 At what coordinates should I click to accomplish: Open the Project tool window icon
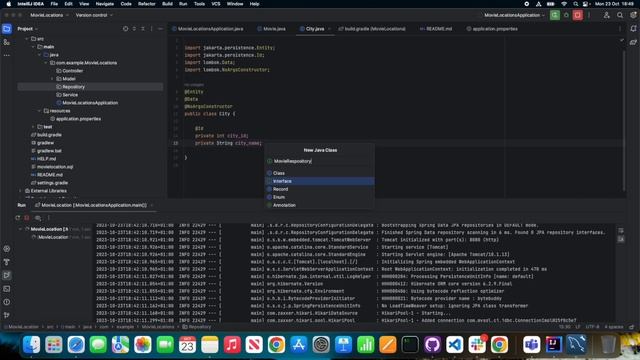tap(7, 29)
